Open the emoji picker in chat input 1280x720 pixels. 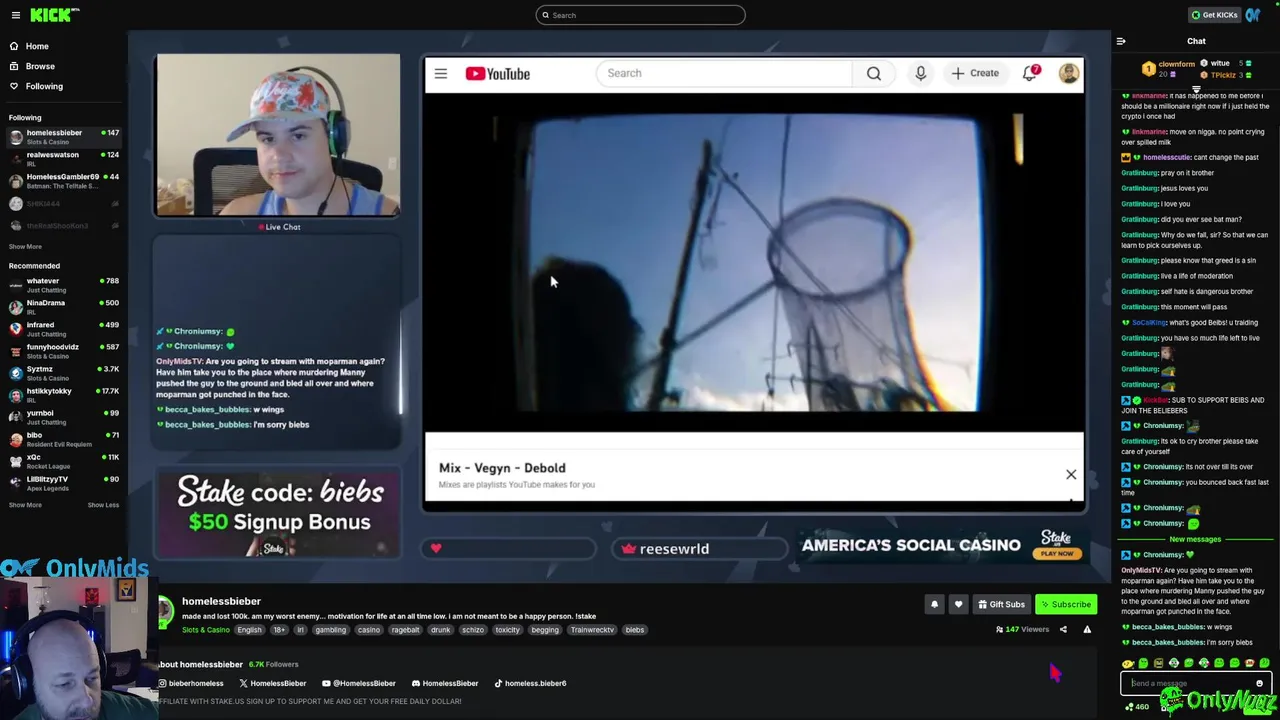coord(1259,684)
